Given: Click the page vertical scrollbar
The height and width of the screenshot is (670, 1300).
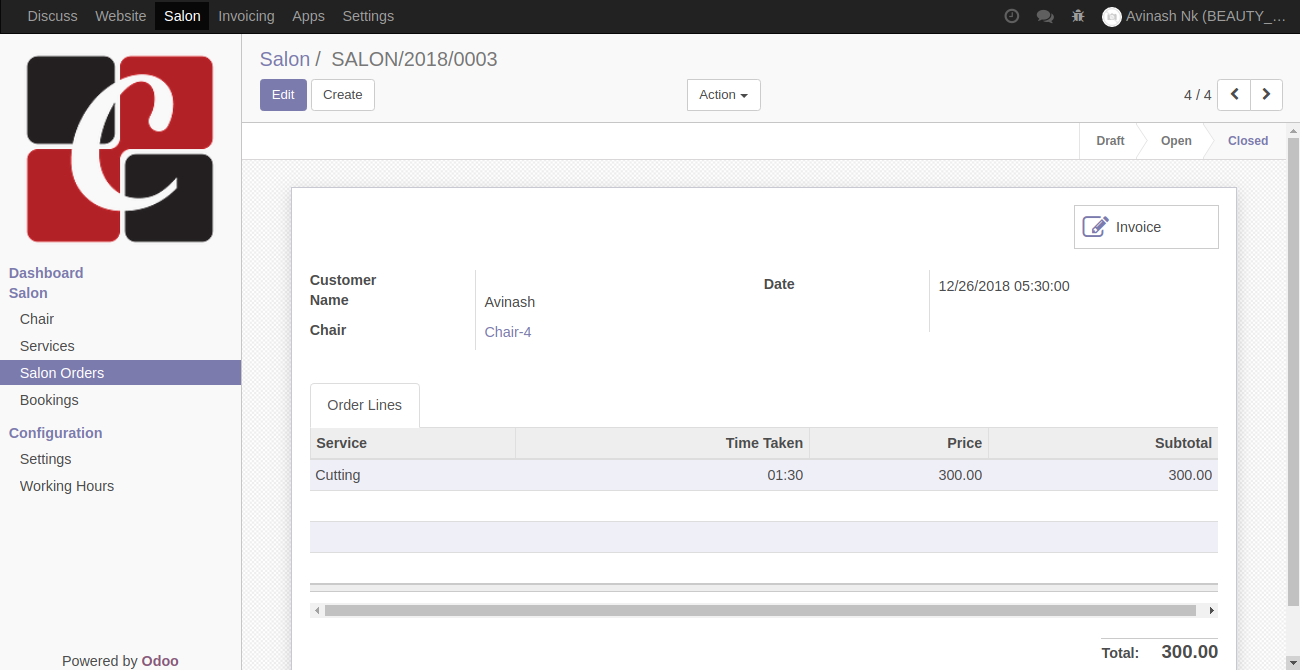Looking at the screenshot, I should [1293, 370].
